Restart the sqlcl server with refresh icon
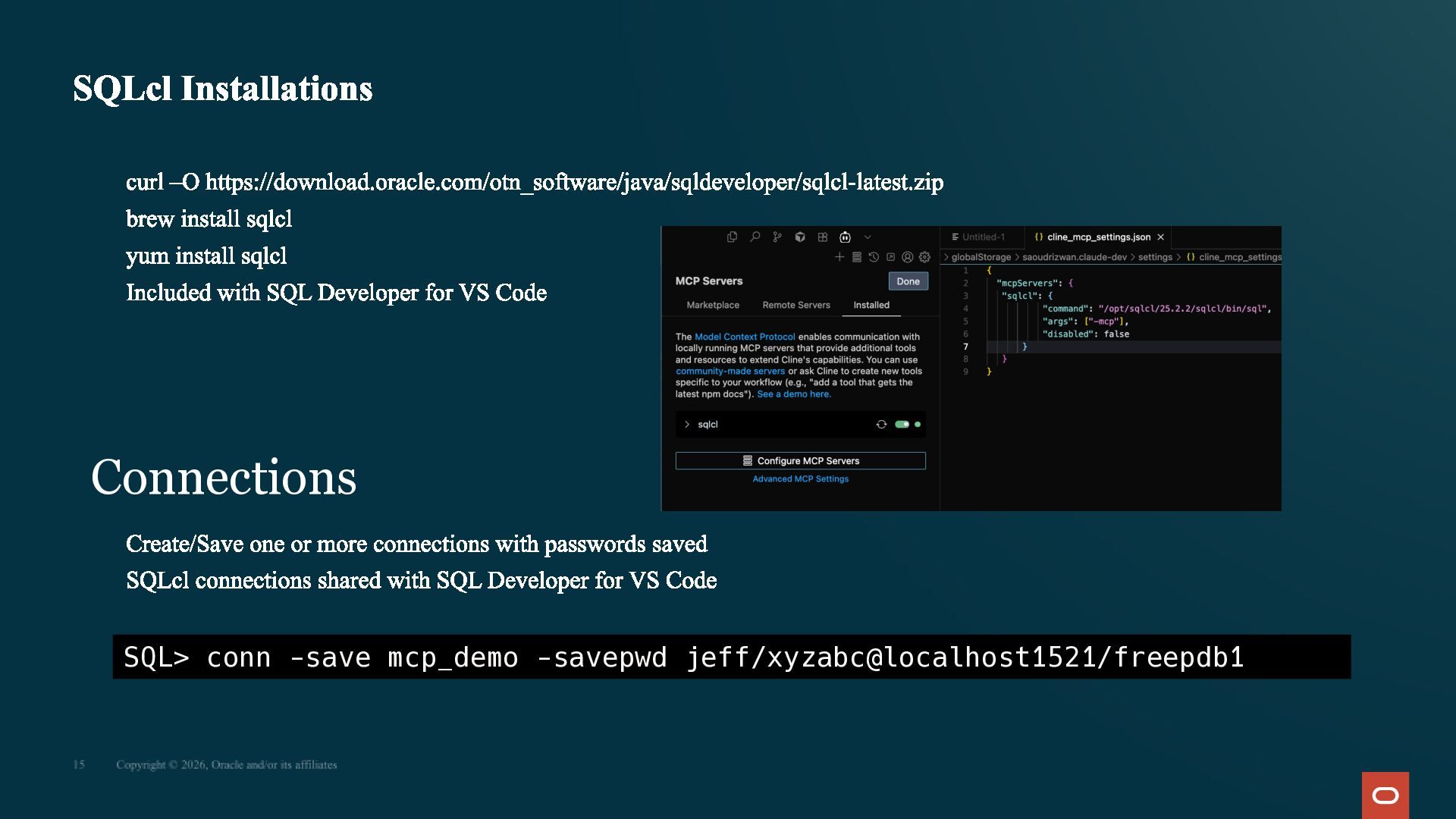Image resolution: width=1456 pixels, height=819 pixels. [x=881, y=425]
